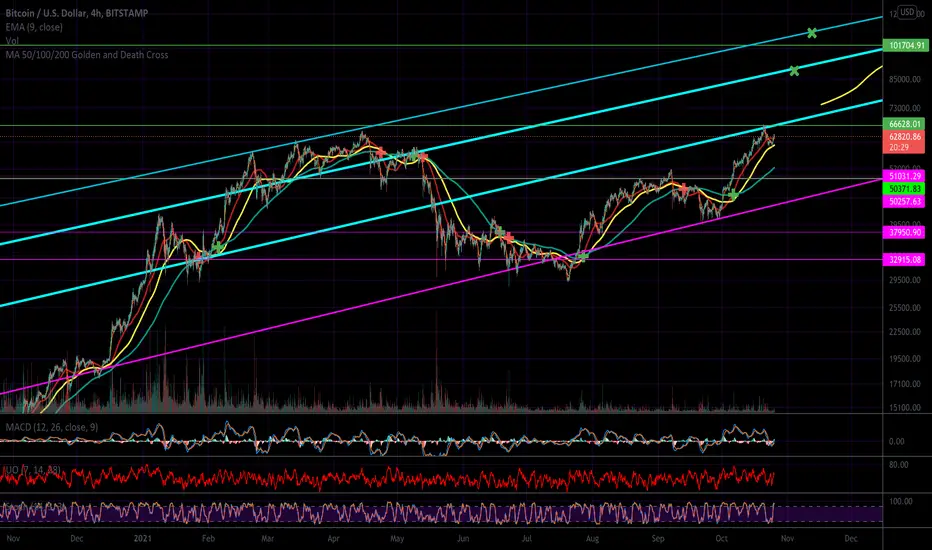The image size is (932, 550).
Task: Select the EMA (9, close) indicator legend
Action: coord(34,27)
